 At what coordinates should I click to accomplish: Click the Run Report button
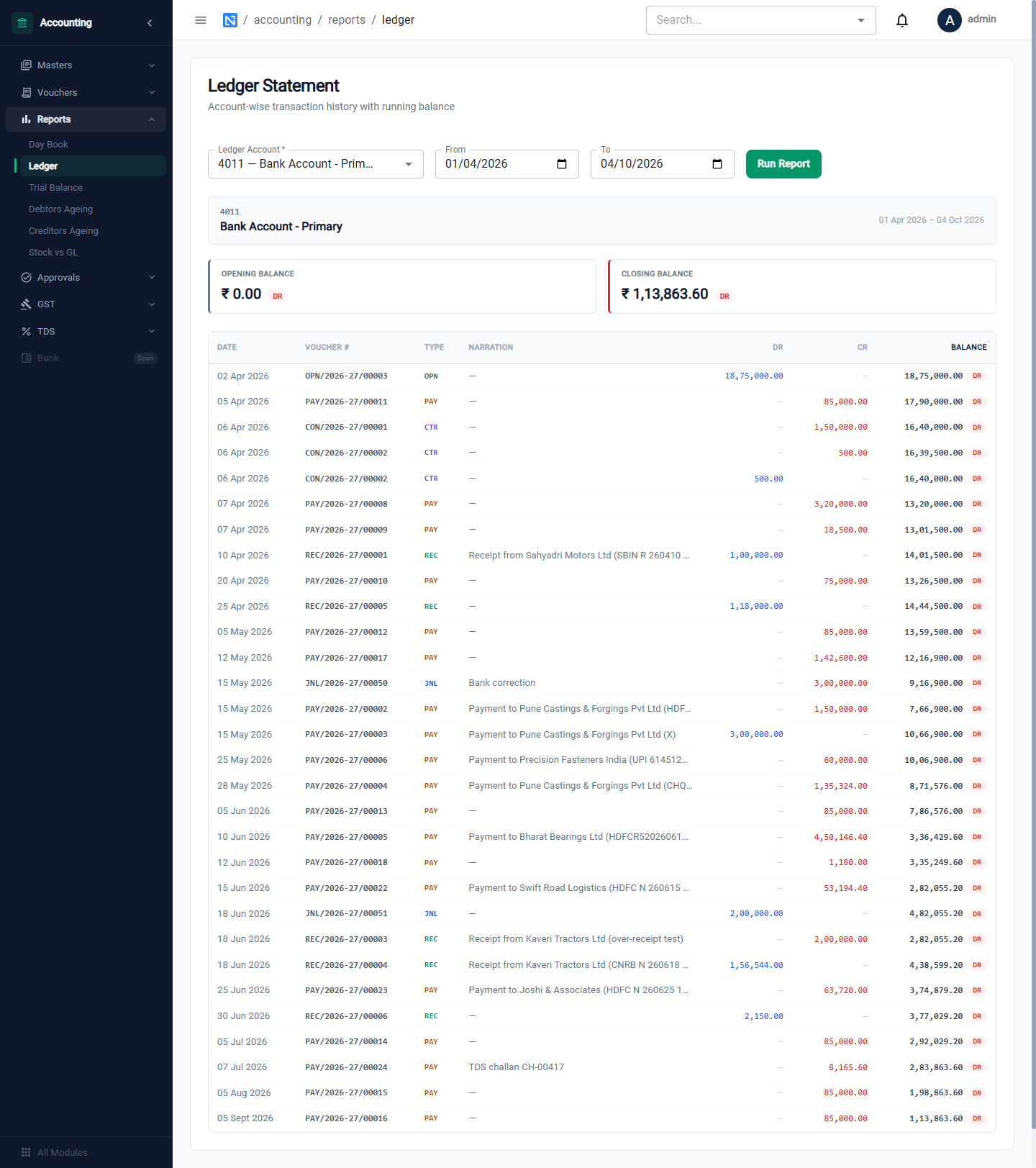(x=783, y=164)
